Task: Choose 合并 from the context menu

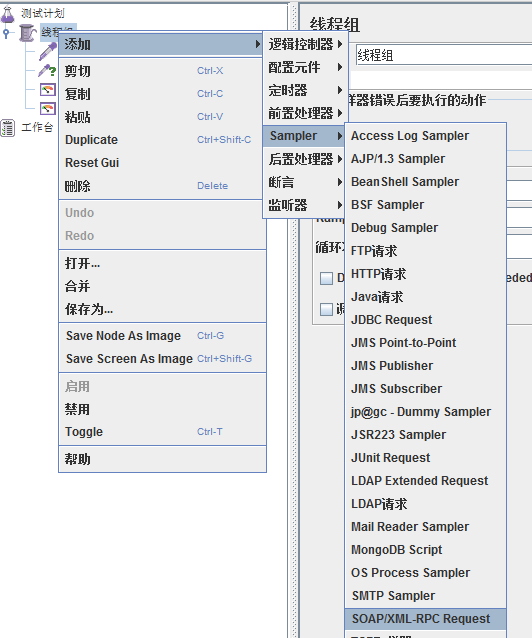Action: coord(162,286)
